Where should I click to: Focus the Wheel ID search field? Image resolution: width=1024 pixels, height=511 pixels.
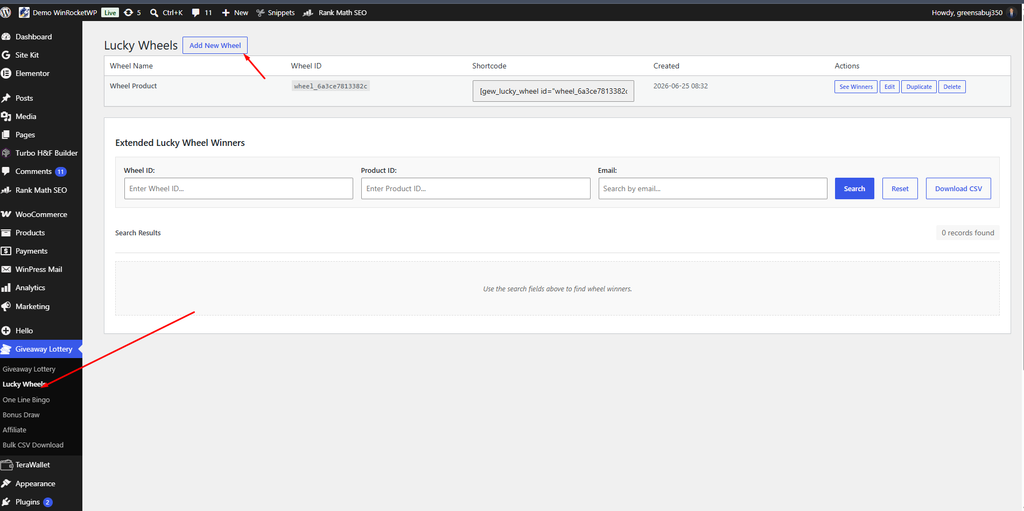point(238,188)
